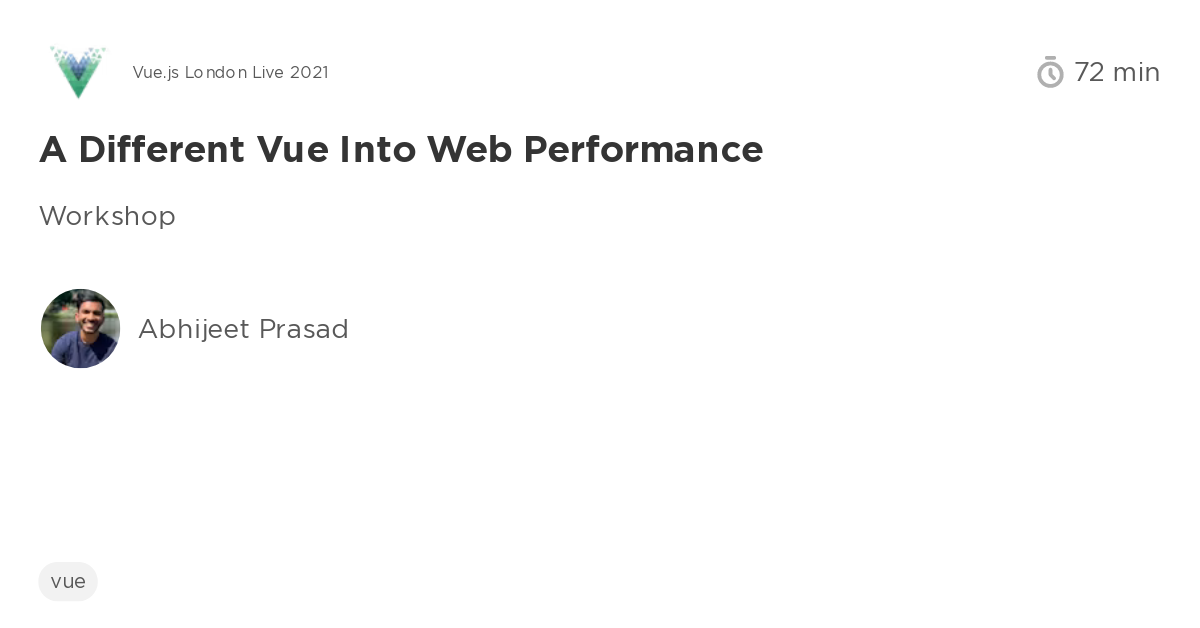Click the surname Prasad
This screenshot has width=1200, height=628.
click(304, 329)
